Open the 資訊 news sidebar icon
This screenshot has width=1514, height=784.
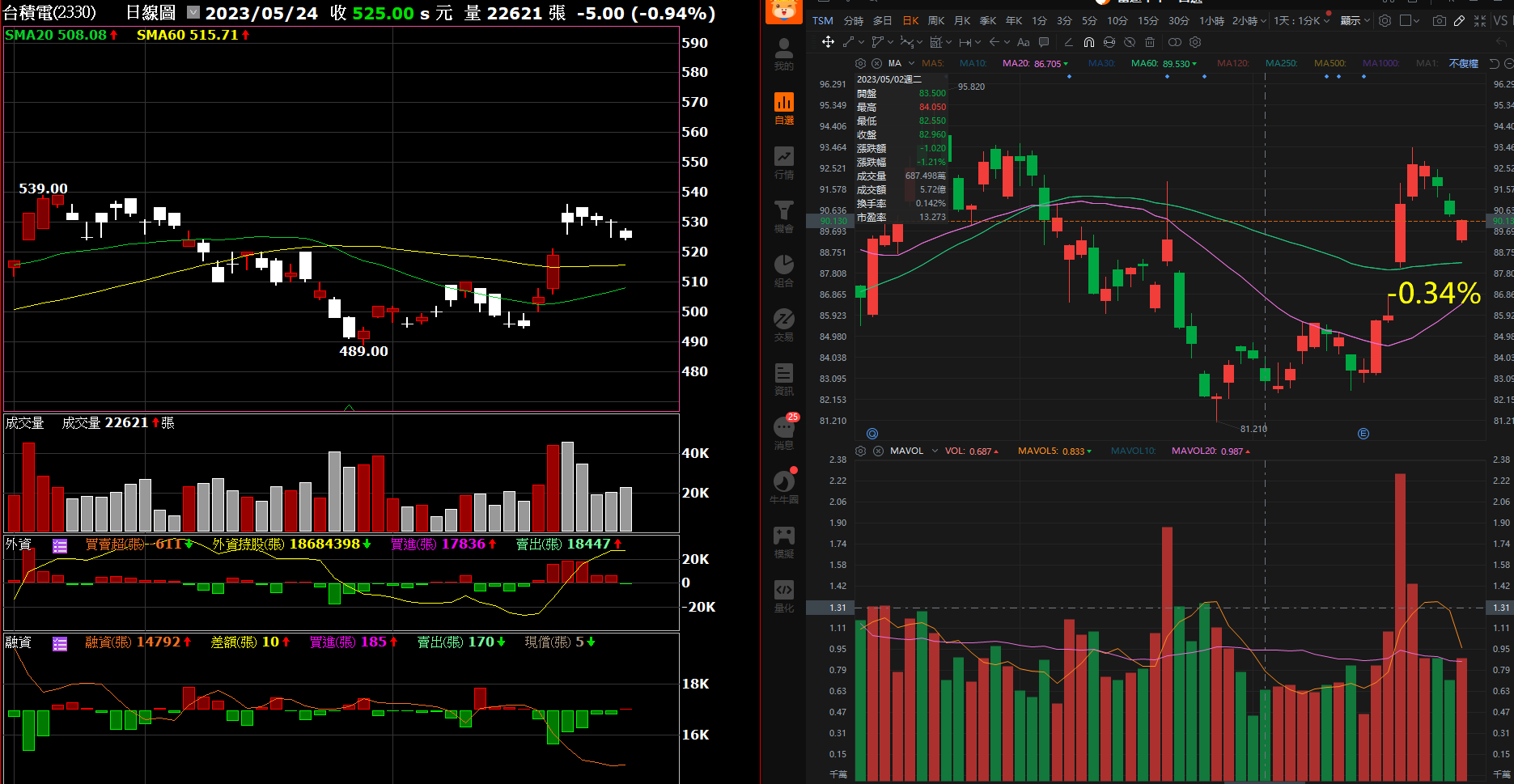[784, 379]
